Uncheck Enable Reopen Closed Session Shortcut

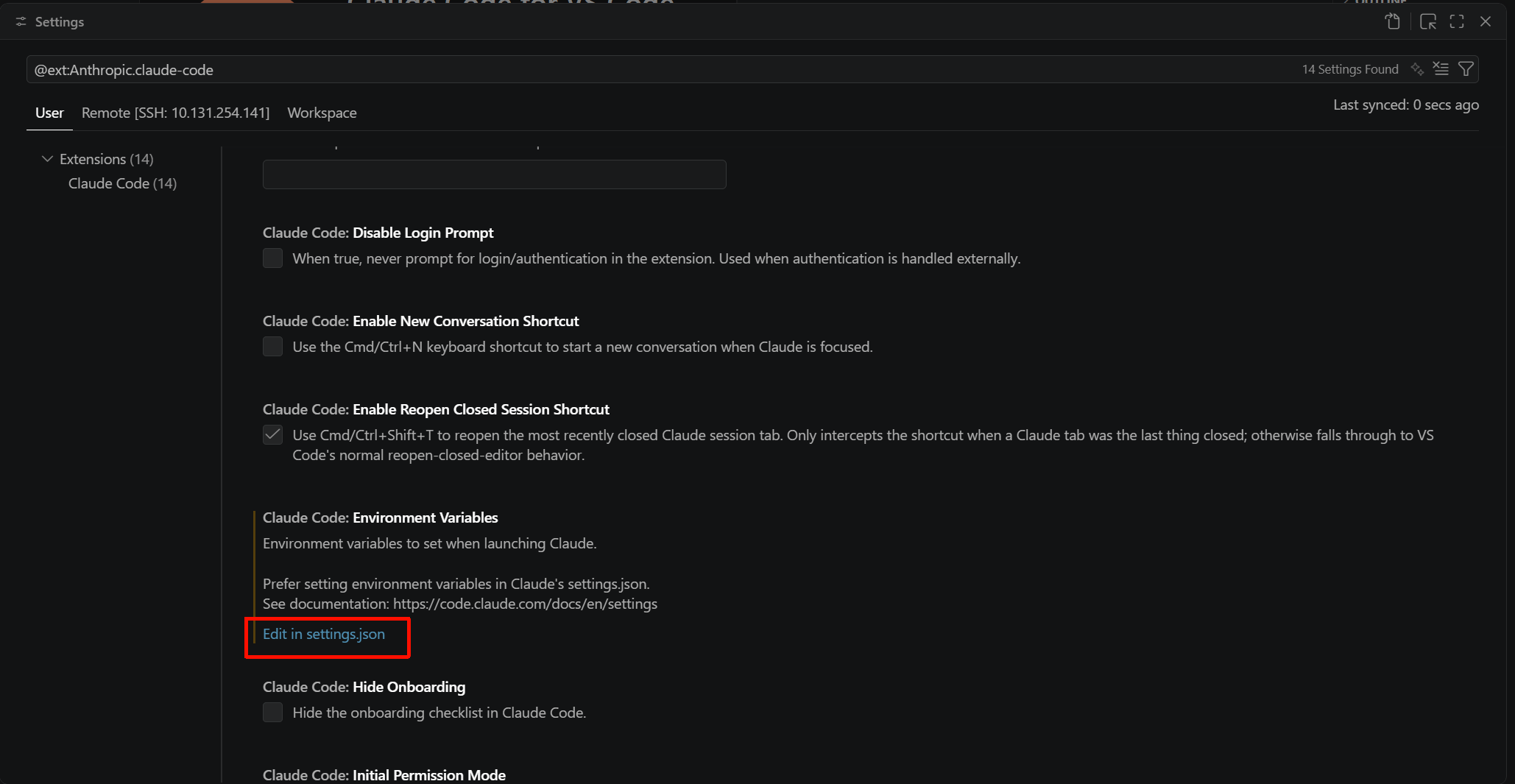coord(273,435)
